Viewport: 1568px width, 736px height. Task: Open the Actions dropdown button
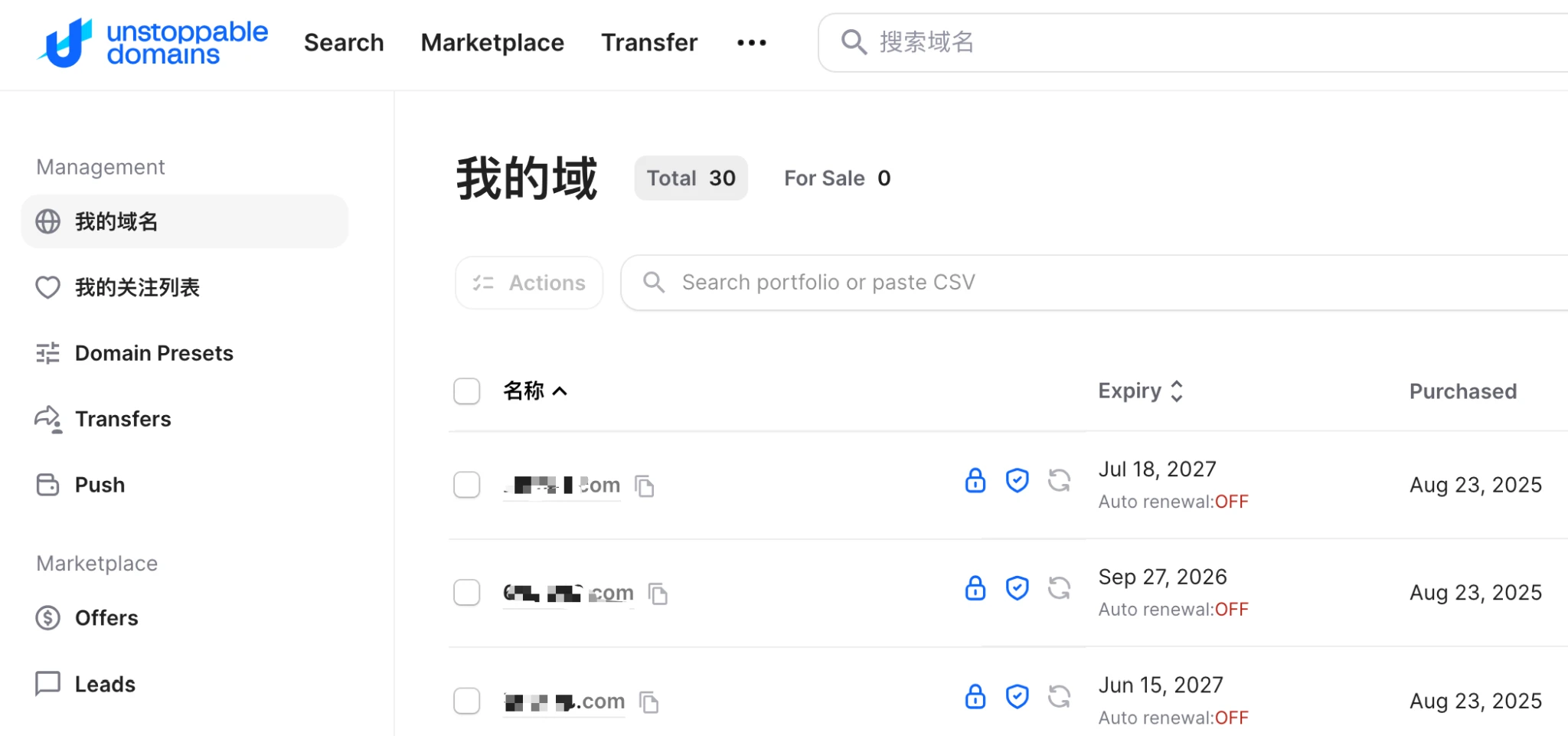tap(529, 283)
